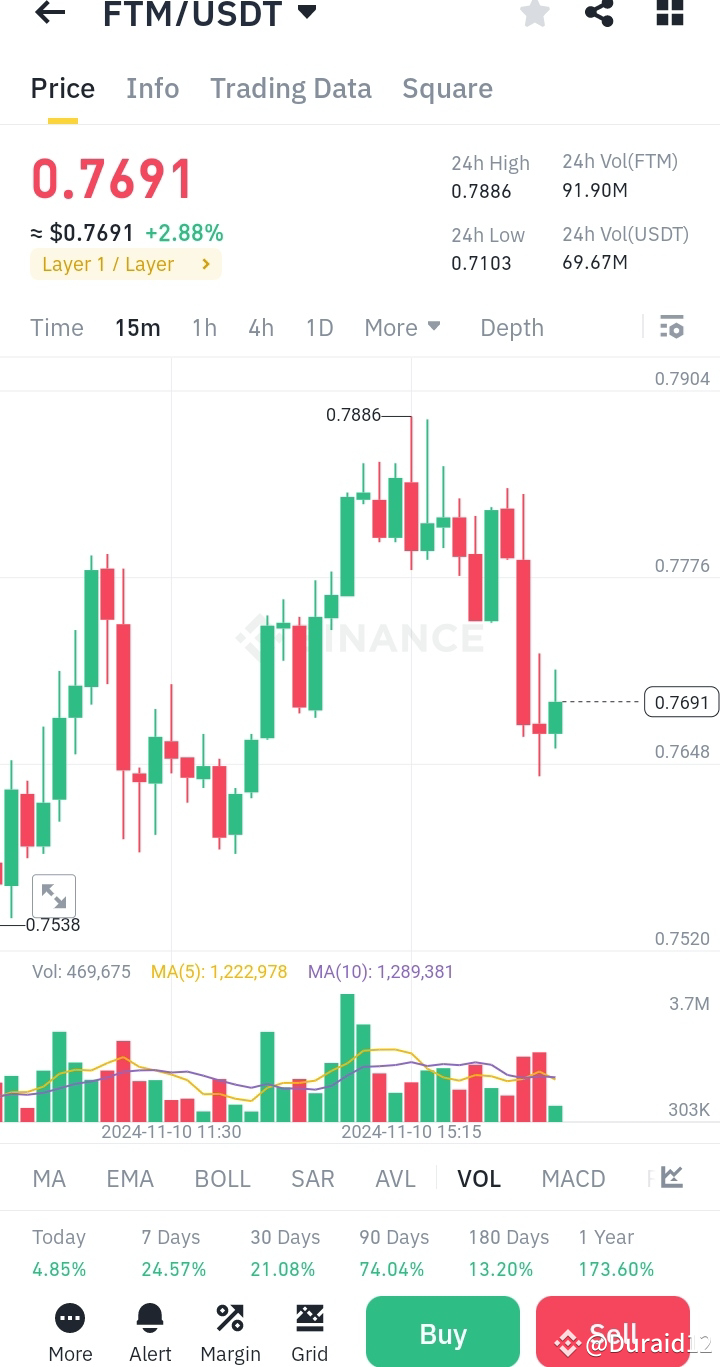Switch to the Trading Data tab
This screenshot has width=720, height=1367.
click(290, 88)
